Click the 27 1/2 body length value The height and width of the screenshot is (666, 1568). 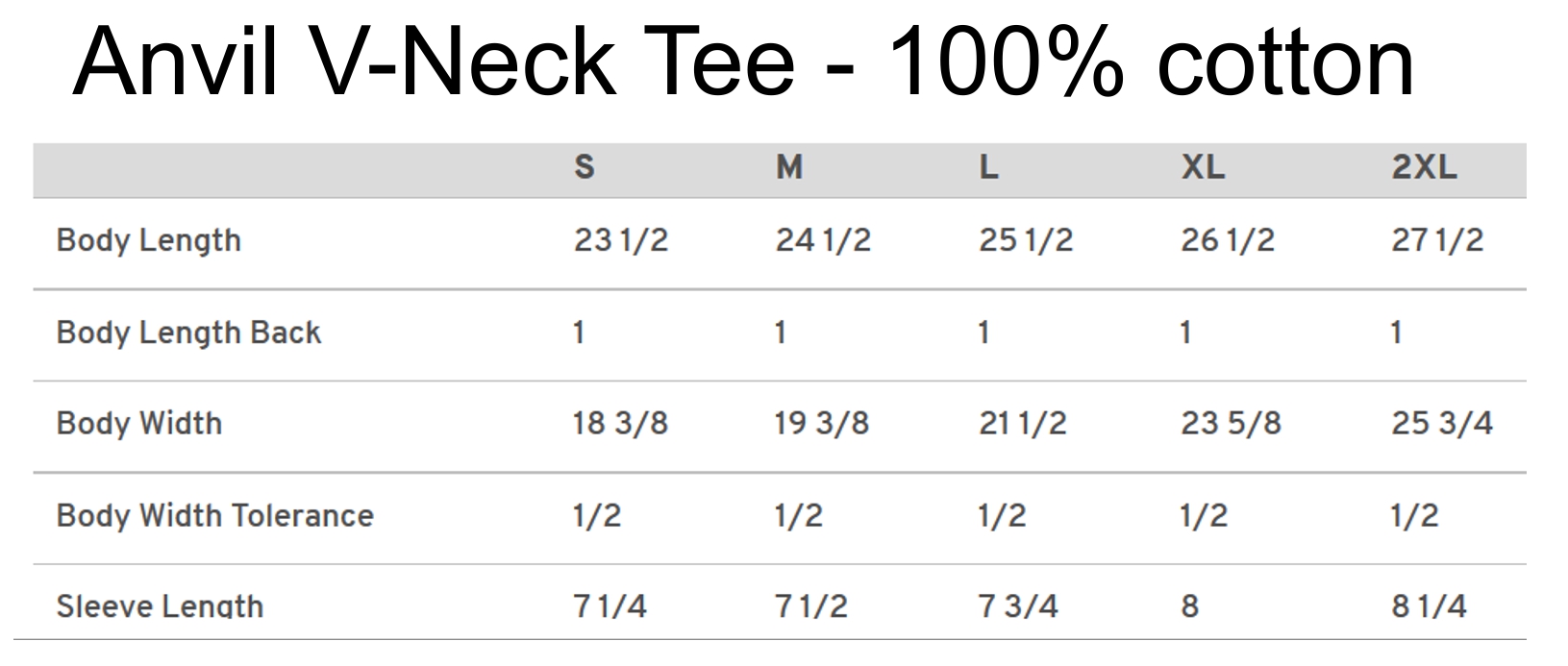(1437, 240)
